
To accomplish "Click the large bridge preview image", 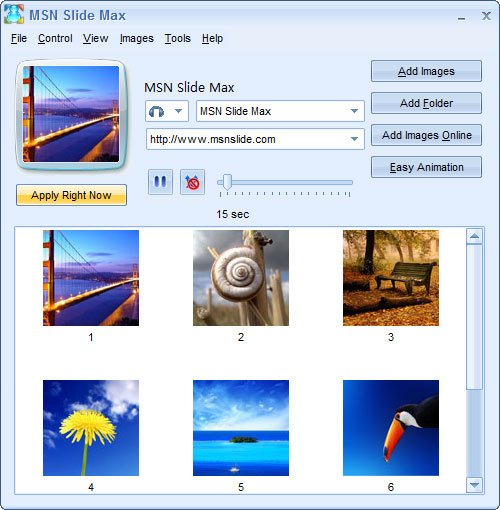I will click(x=71, y=114).
